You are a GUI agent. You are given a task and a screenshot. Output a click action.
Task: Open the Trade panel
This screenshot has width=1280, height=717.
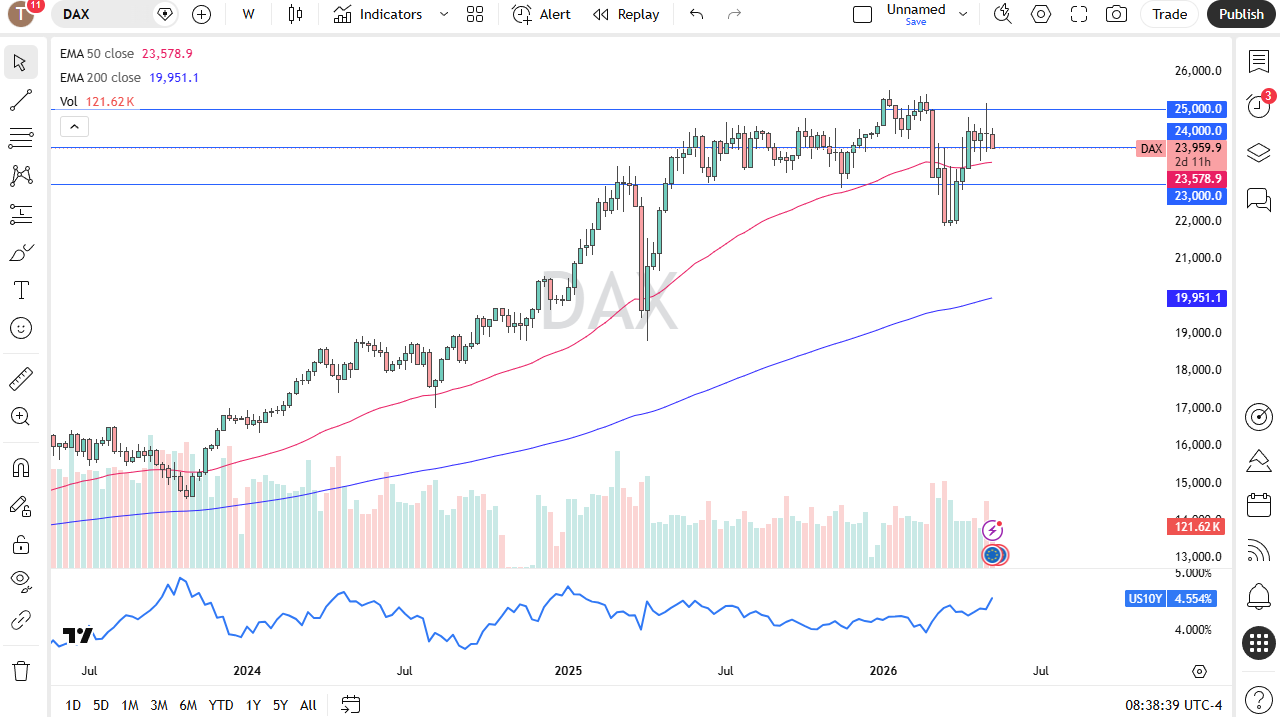pyautogui.click(x=1169, y=14)
